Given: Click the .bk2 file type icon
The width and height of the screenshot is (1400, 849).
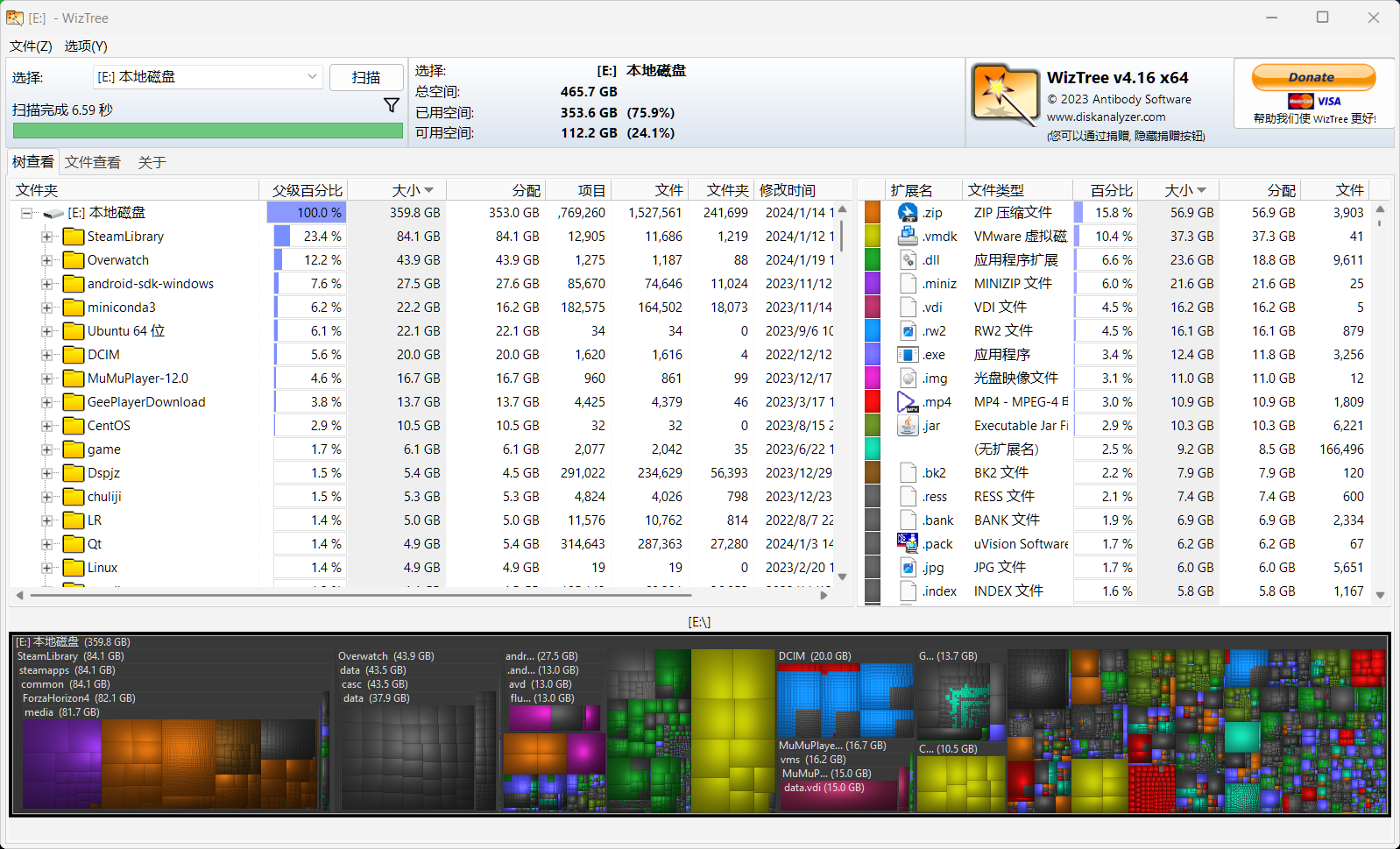Looking at the screenshot, I should [908, 472].
